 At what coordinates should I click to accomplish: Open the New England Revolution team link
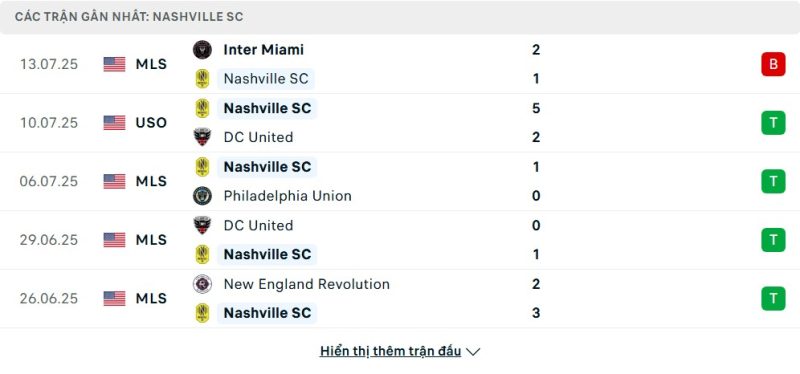(x=307, y=284)
